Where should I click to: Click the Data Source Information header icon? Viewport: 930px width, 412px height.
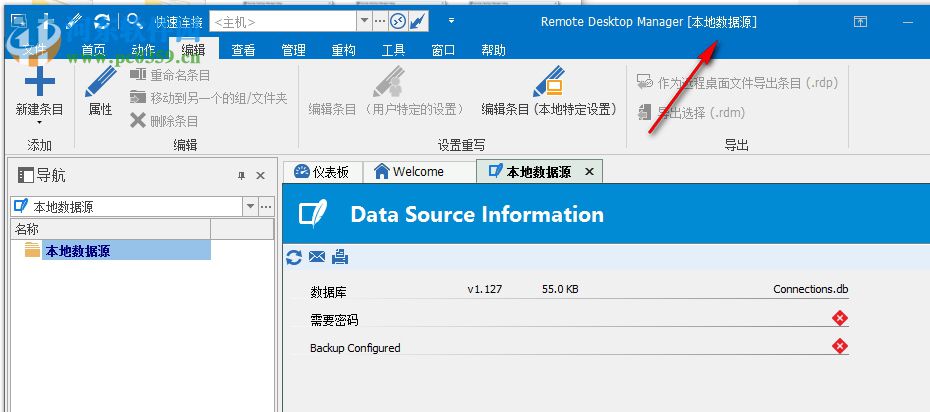coord(313,213)
